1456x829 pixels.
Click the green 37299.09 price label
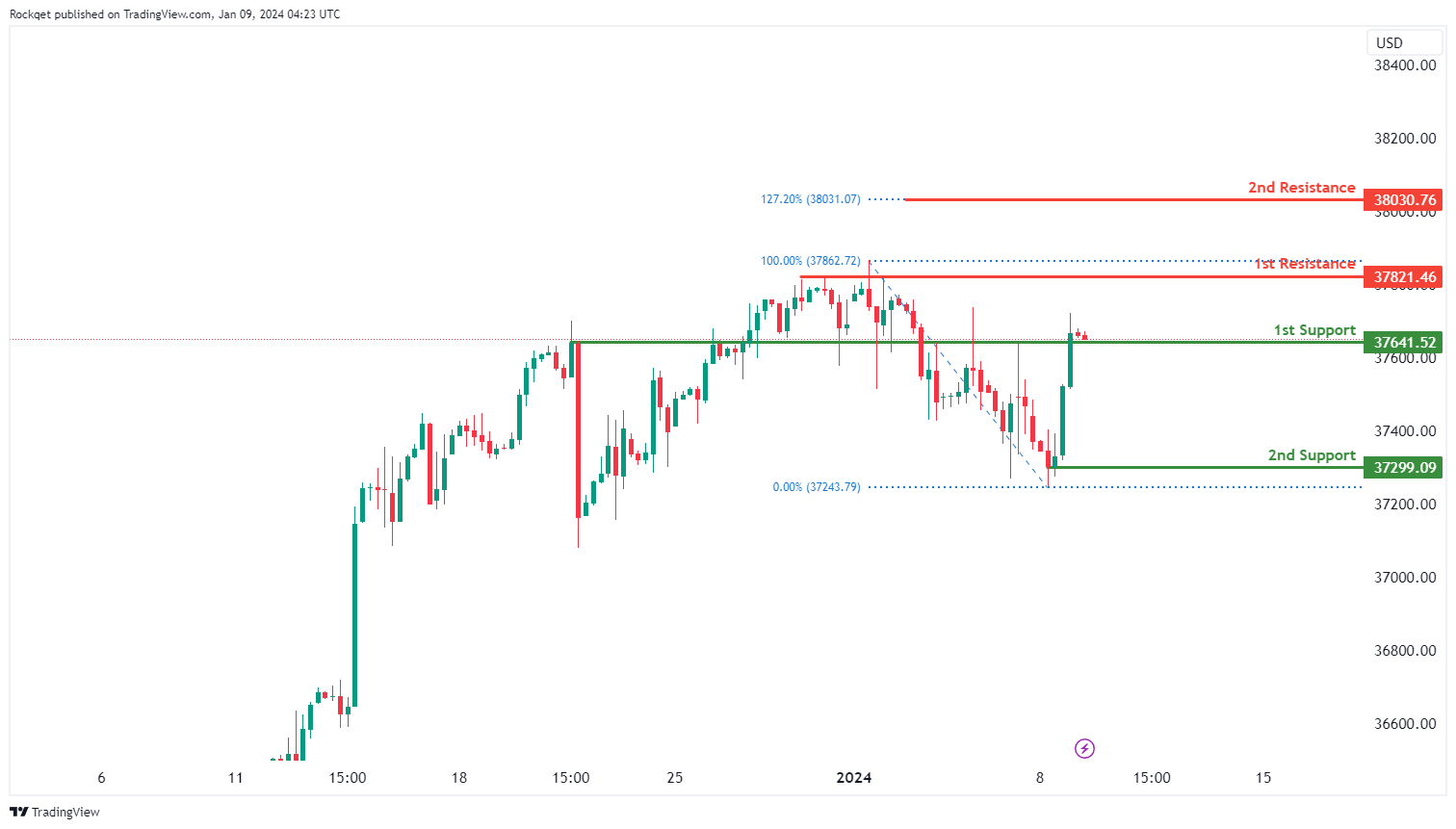click(1403, 468)
